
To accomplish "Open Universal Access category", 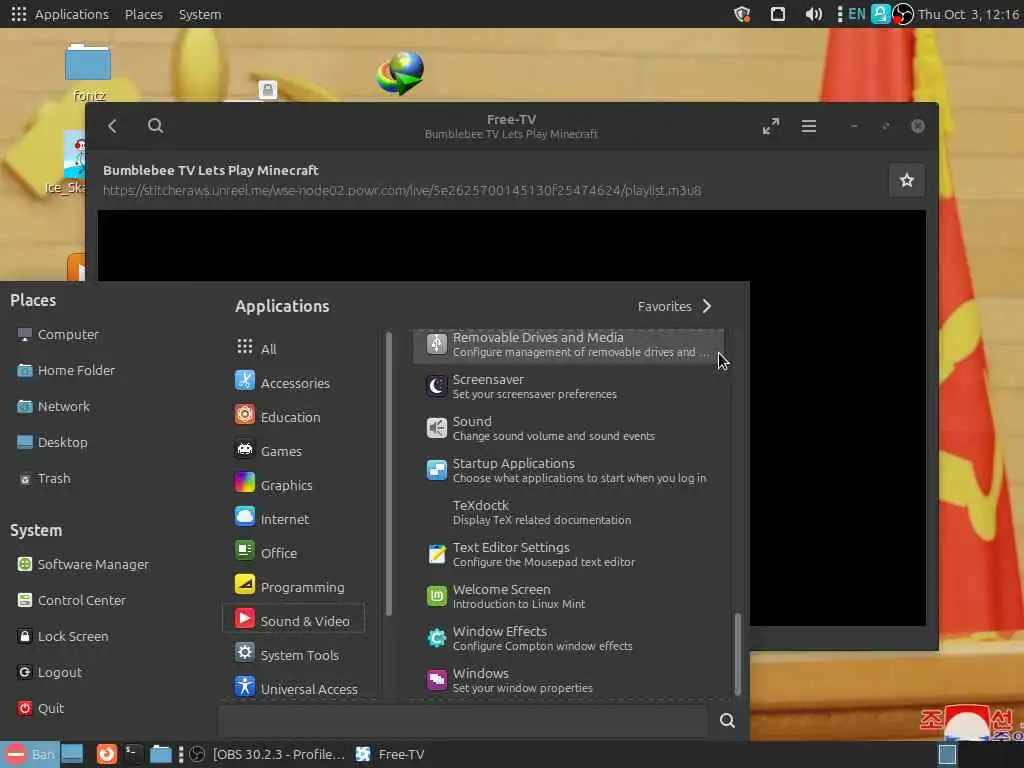I will click(x=296, y=688).
